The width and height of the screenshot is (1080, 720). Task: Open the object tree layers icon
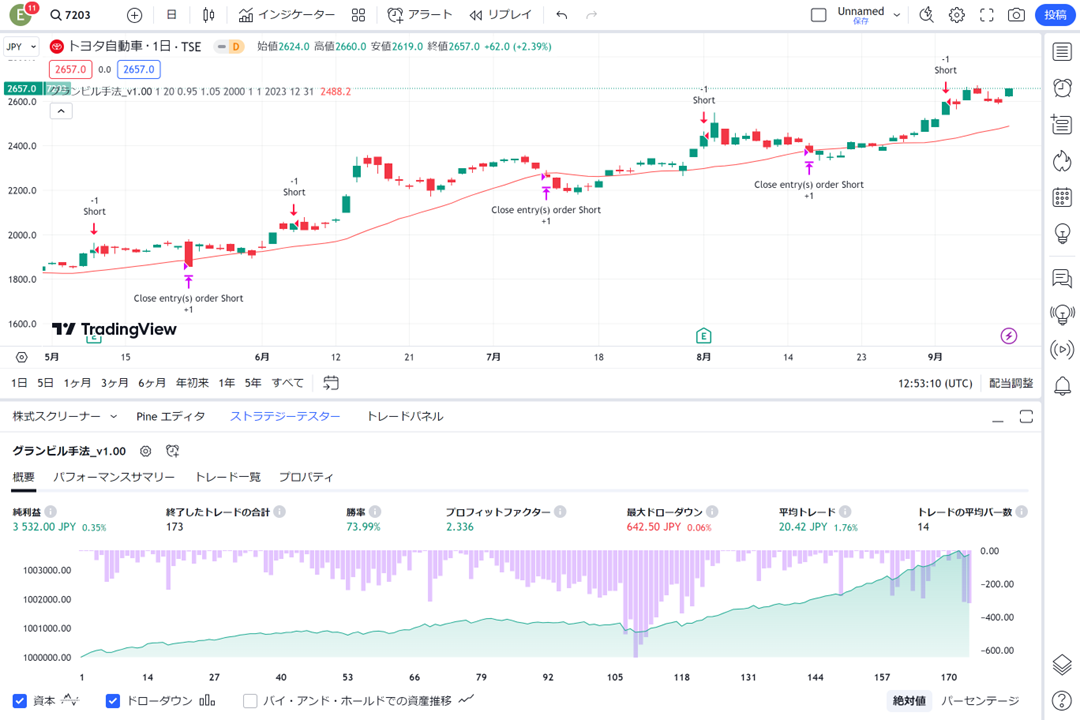(x=1062, y=665)
